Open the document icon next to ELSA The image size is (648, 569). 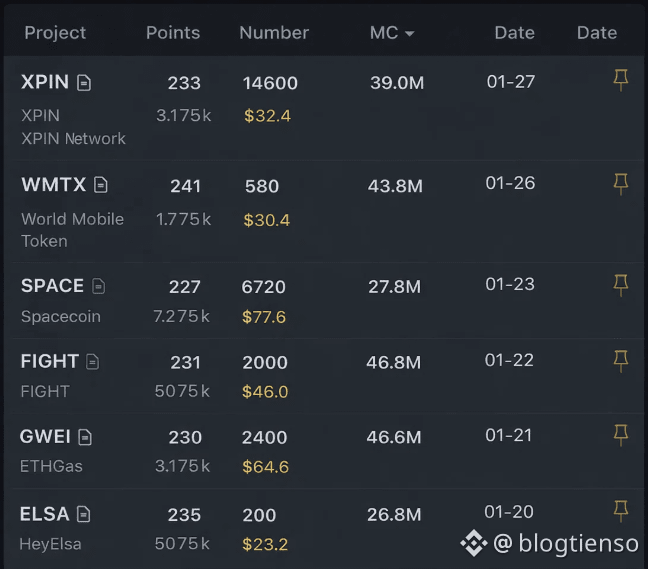point(83,514)
